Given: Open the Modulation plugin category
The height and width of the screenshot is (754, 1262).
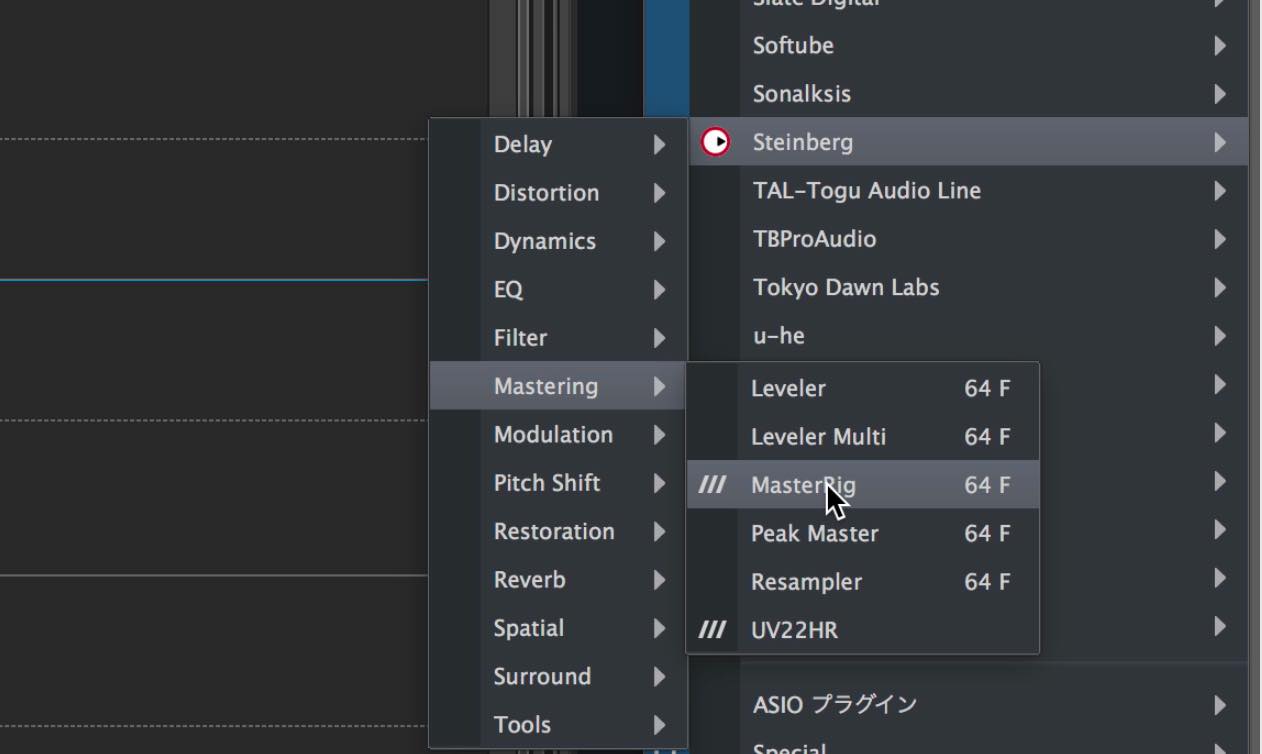Looking at the screenshot, I should tap(558, 434).
